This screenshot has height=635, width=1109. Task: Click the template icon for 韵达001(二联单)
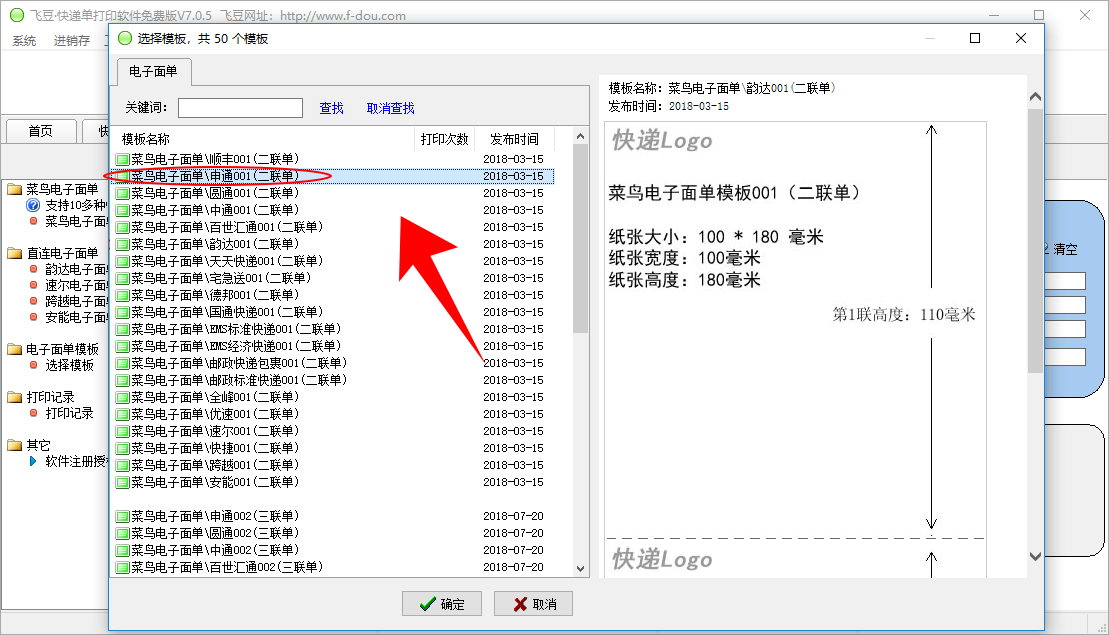(122, 244)
